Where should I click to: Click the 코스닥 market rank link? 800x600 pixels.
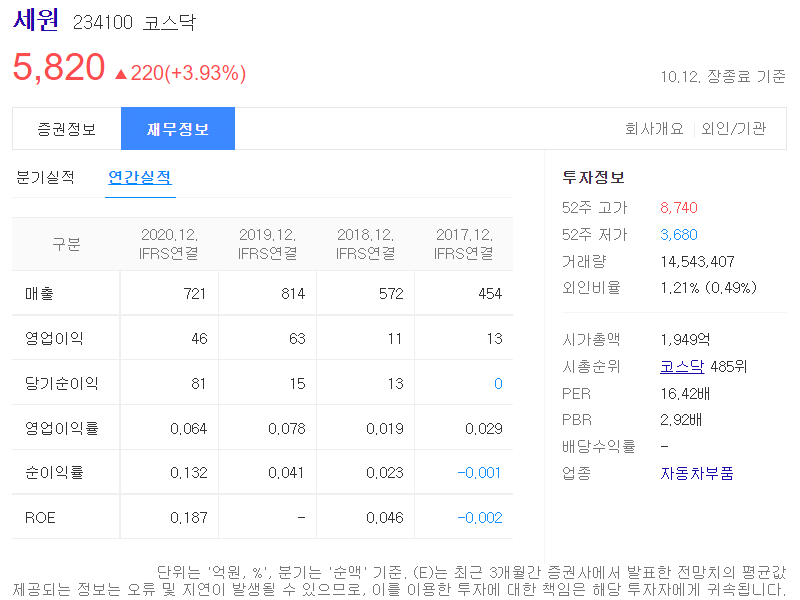(682, 366)
